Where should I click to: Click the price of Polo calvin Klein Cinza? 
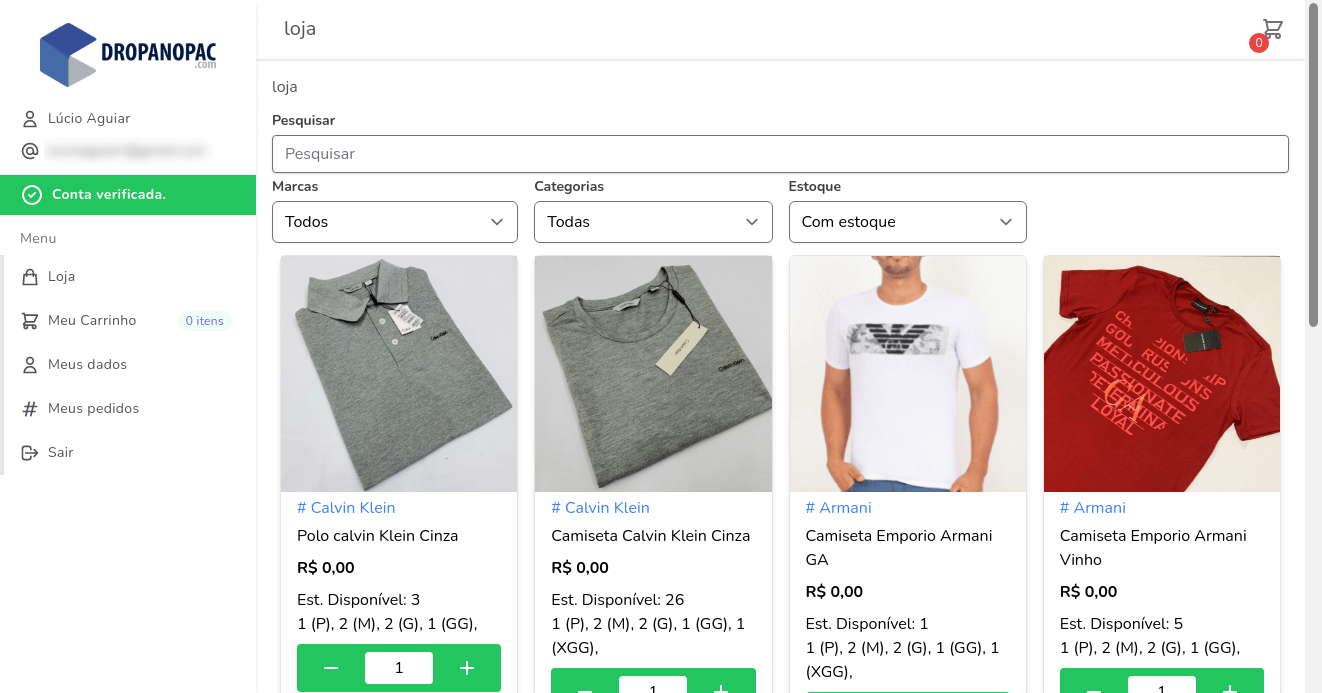tap(326, 568)
